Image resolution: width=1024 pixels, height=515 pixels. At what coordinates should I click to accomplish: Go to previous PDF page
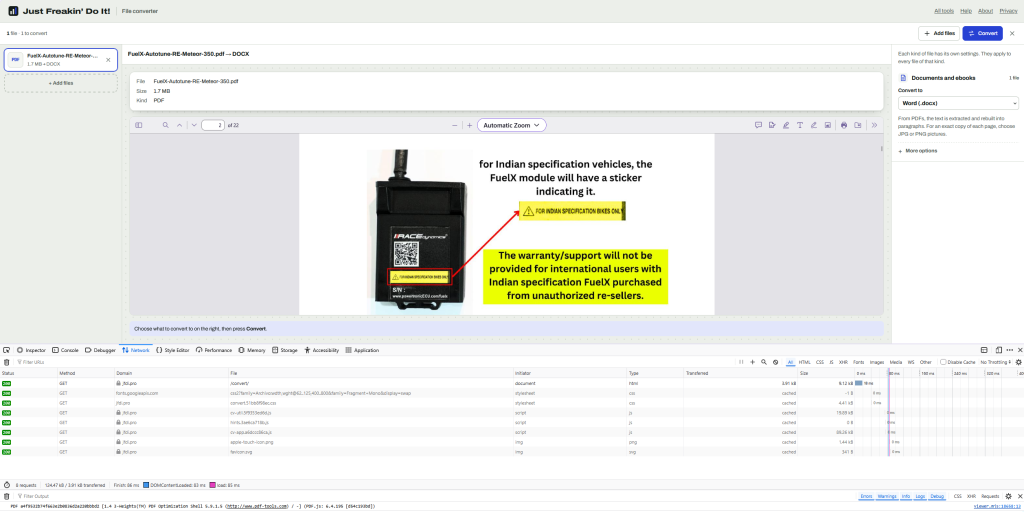point(180,125)
